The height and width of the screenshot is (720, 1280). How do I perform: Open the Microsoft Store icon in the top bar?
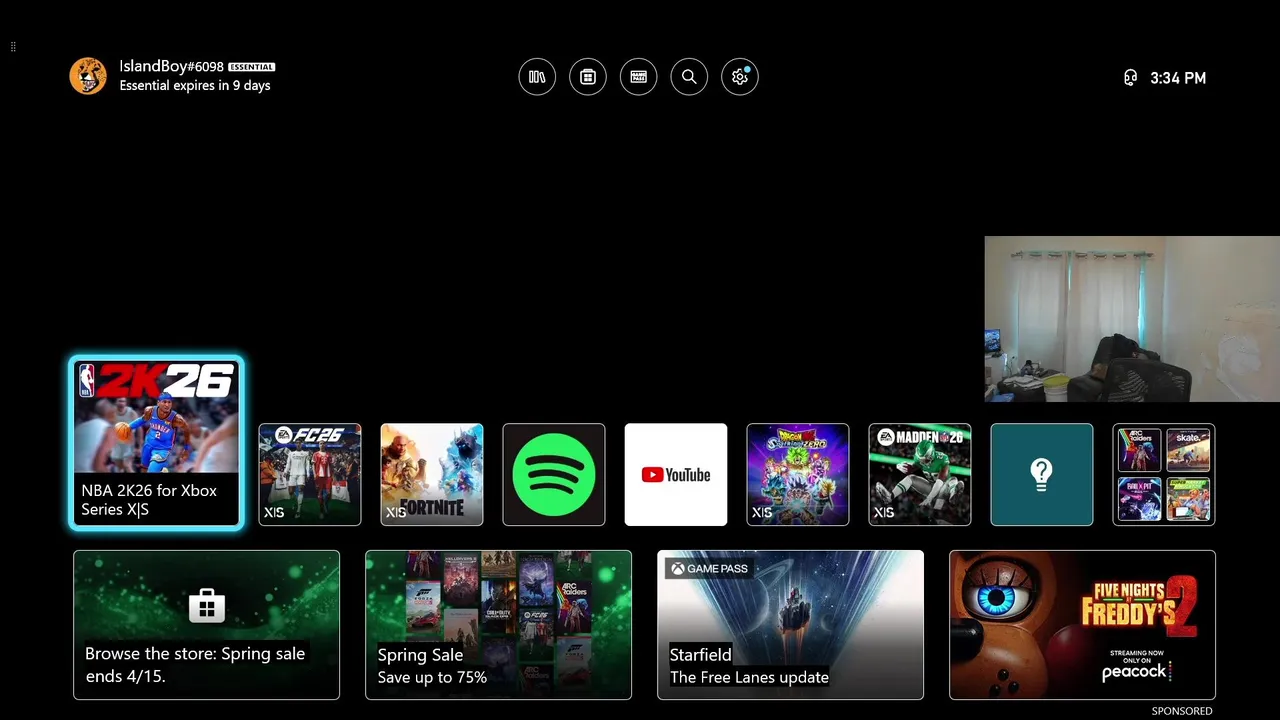[x=588, y=77]
